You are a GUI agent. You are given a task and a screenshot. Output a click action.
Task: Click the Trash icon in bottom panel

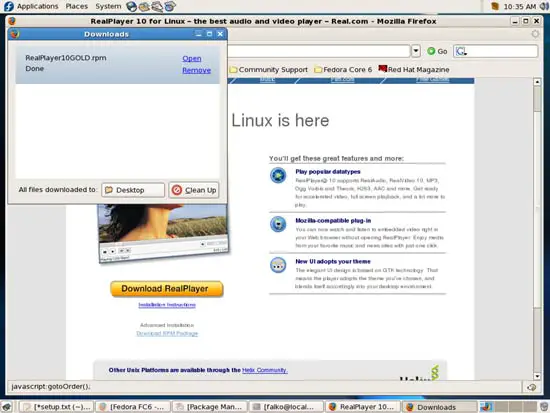click(x=544, y=407)
